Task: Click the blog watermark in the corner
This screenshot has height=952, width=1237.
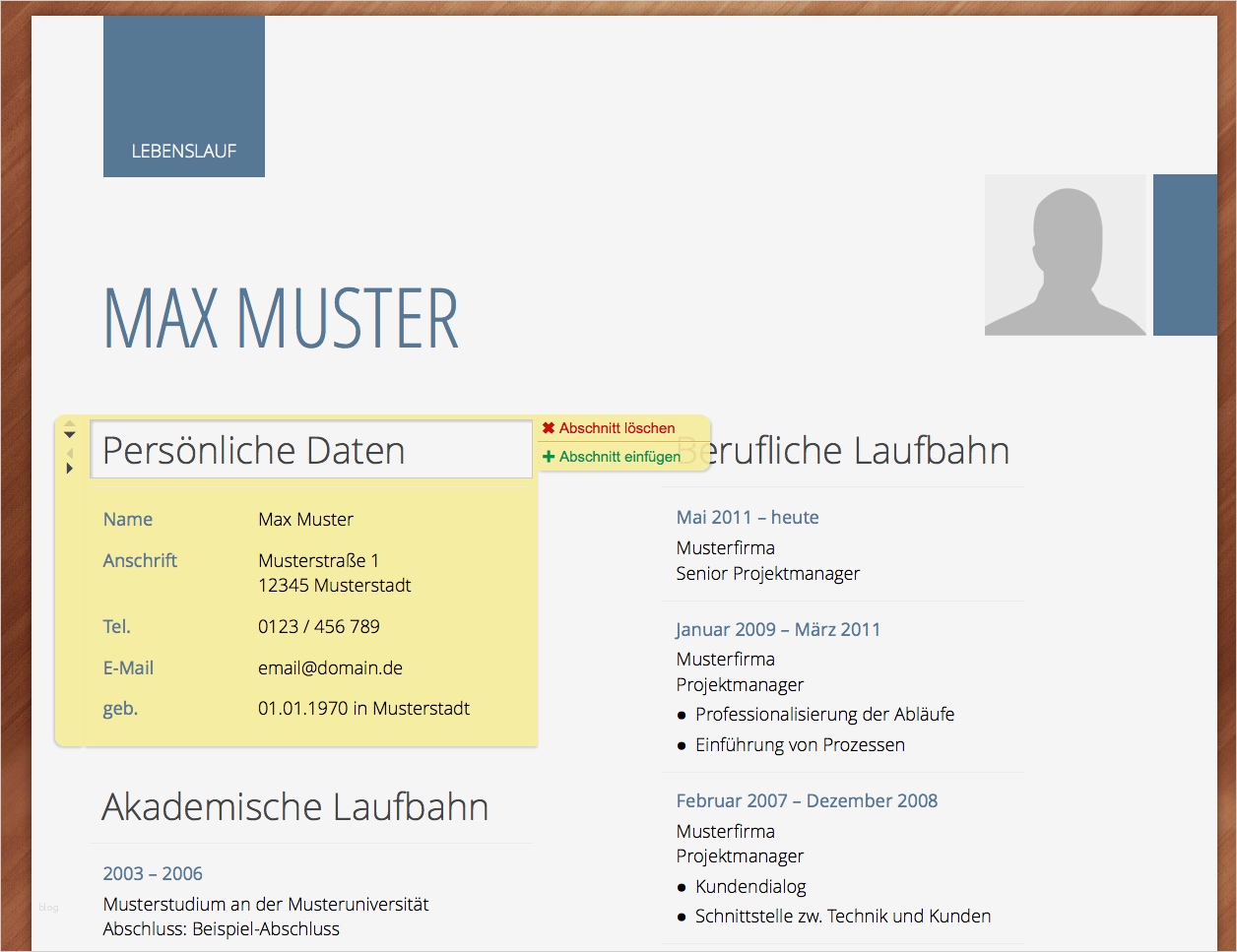Action: click(x=47, y=908)
